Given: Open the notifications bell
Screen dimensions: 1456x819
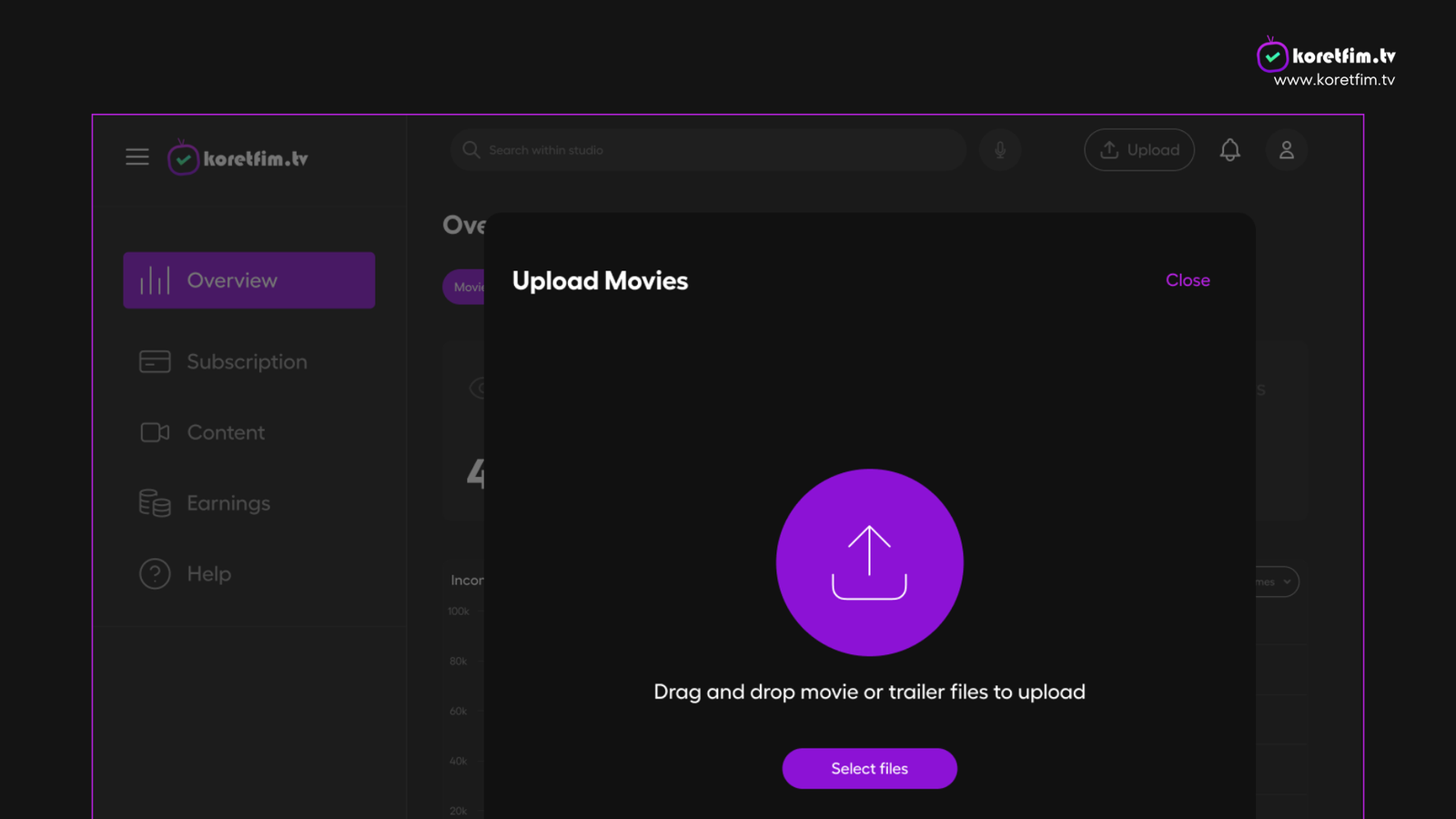Looking at the screenshot, I should point(1229,150).
